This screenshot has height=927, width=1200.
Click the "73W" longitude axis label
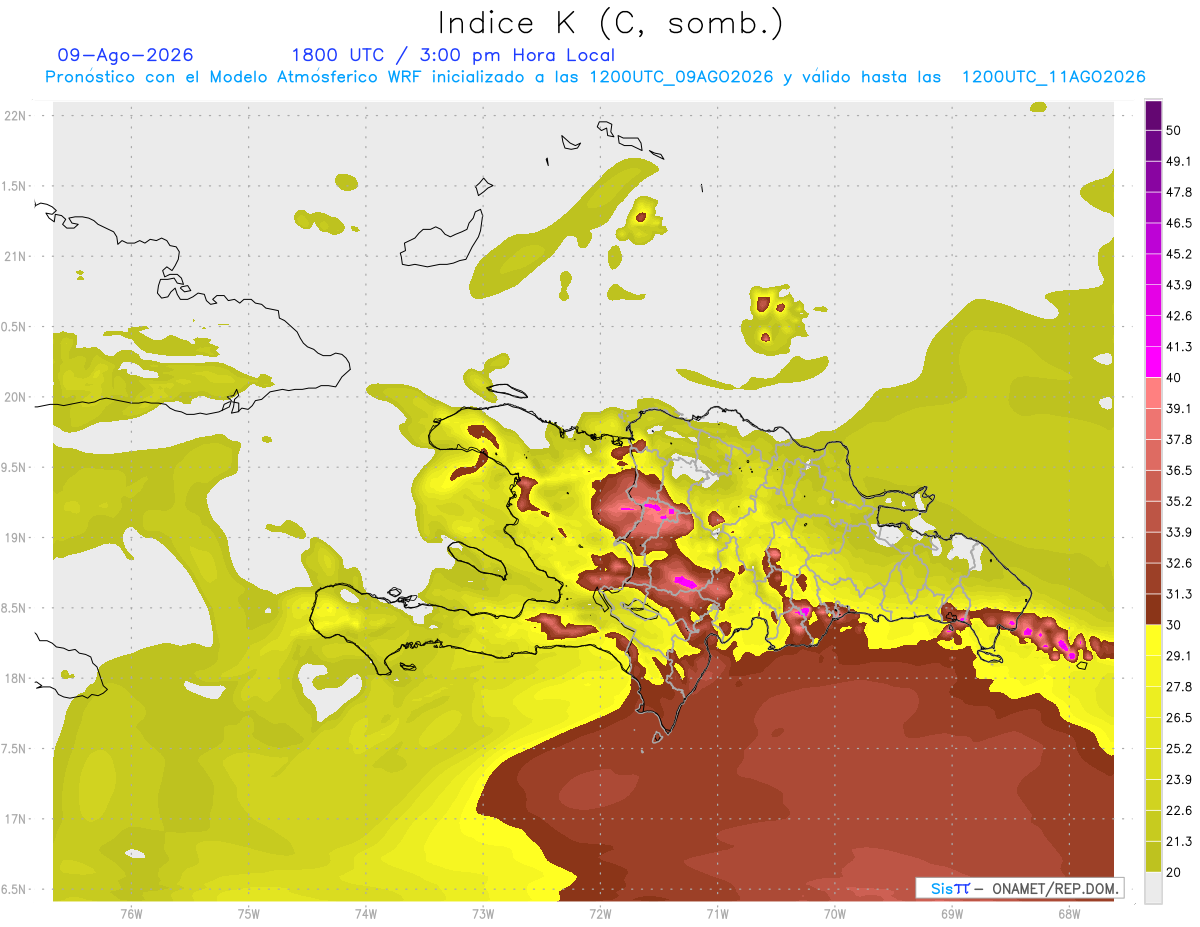(x=483, y=914)
